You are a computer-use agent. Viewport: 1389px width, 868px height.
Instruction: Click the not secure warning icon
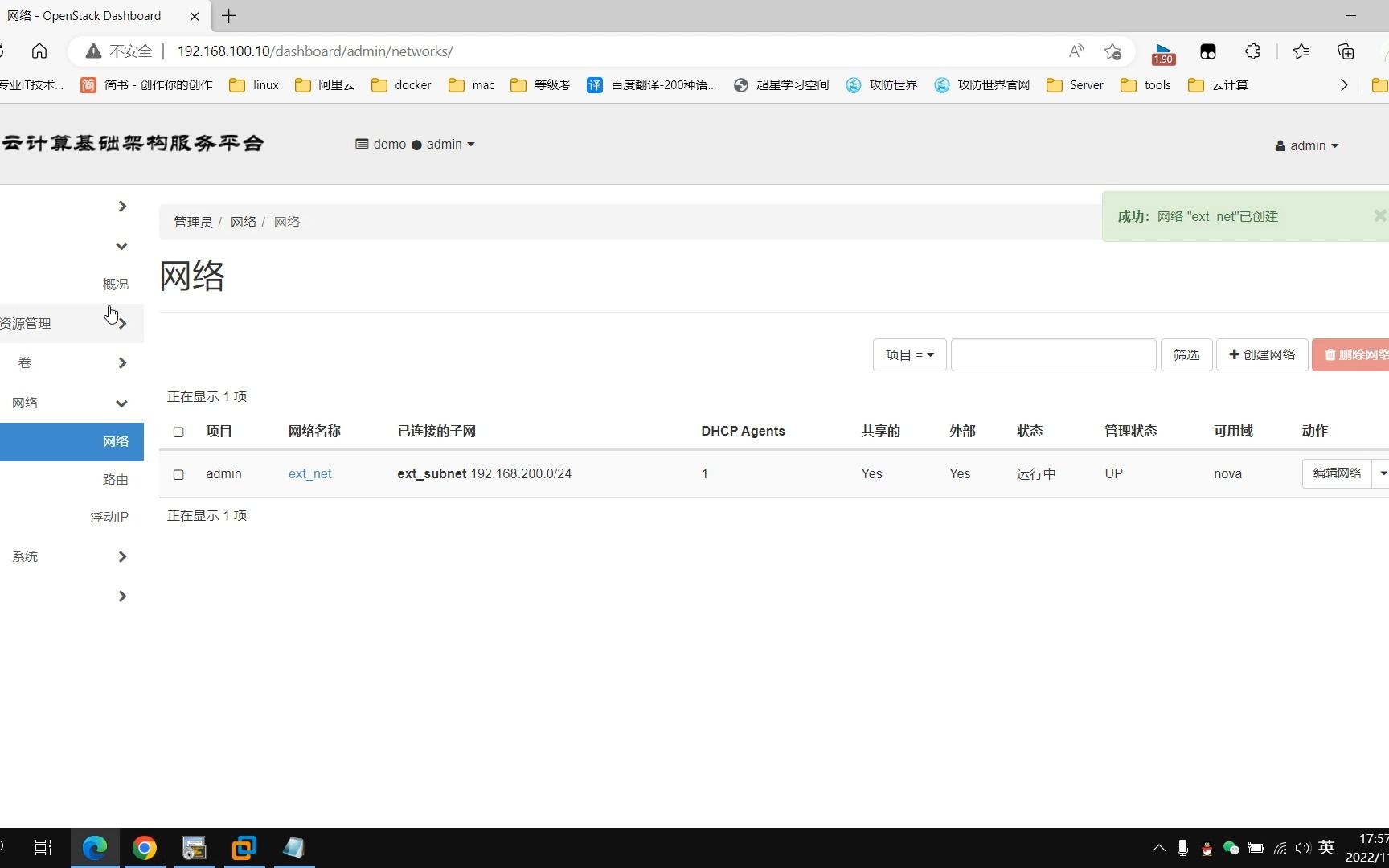tap(93, 51)
